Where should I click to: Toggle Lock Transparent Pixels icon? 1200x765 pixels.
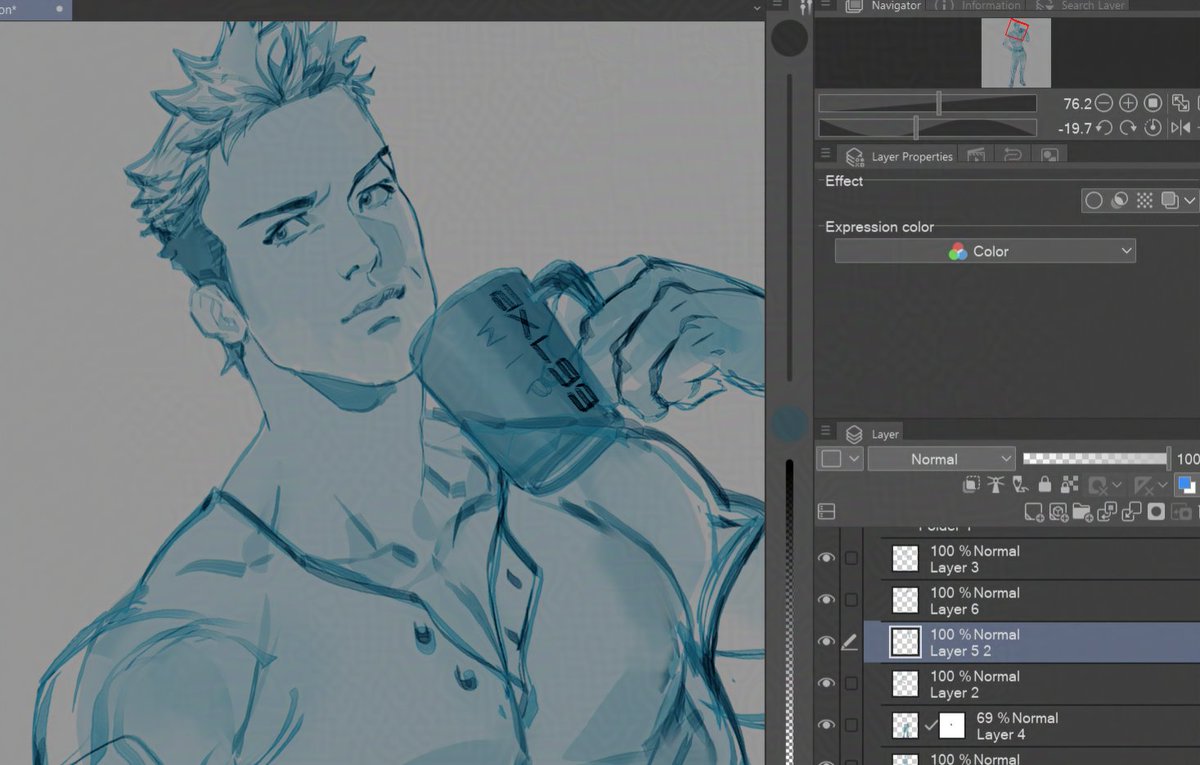pos(1069,485)
